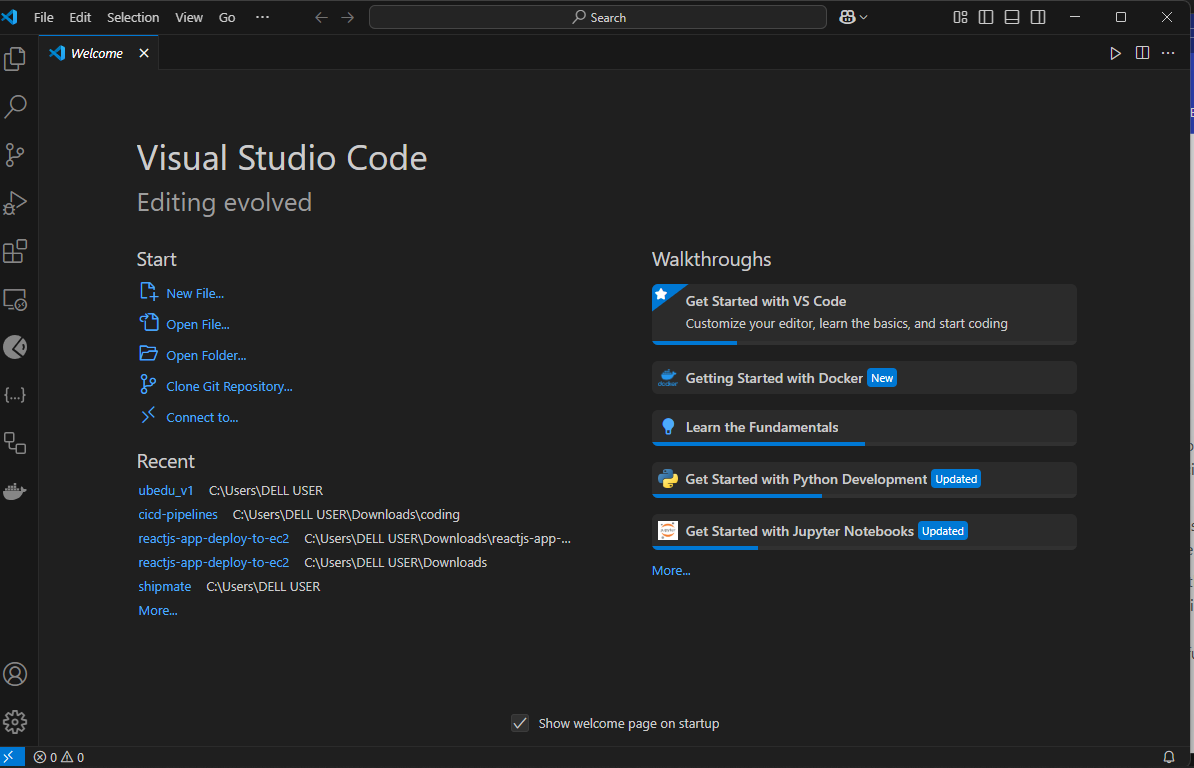Viewport: 1194px width, 768px height.
Task: Toggle the bottom Panel from title bar
Action: [1012, 17]
